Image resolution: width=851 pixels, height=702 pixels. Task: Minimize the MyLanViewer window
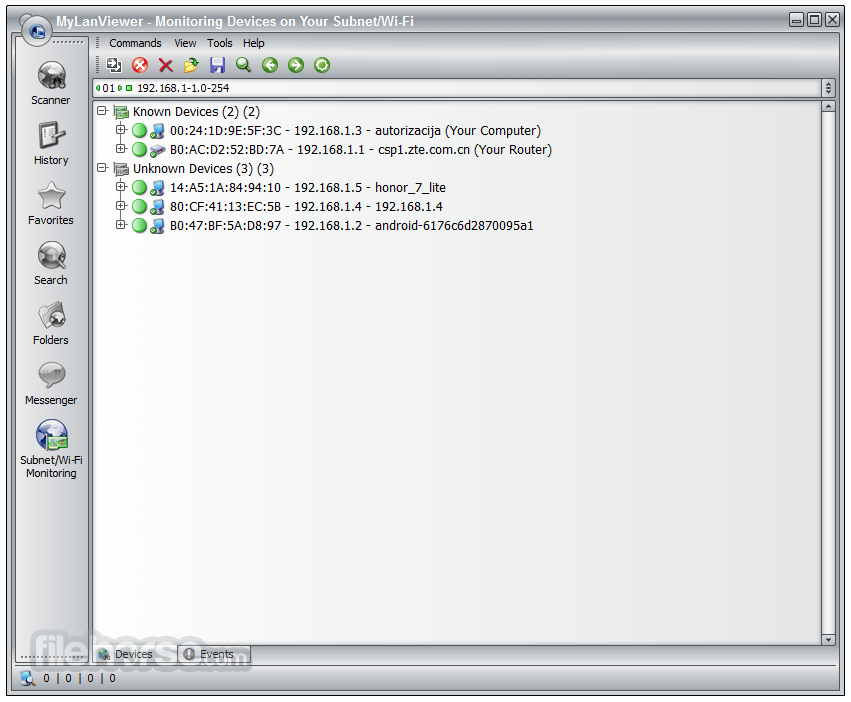point(796,20)
